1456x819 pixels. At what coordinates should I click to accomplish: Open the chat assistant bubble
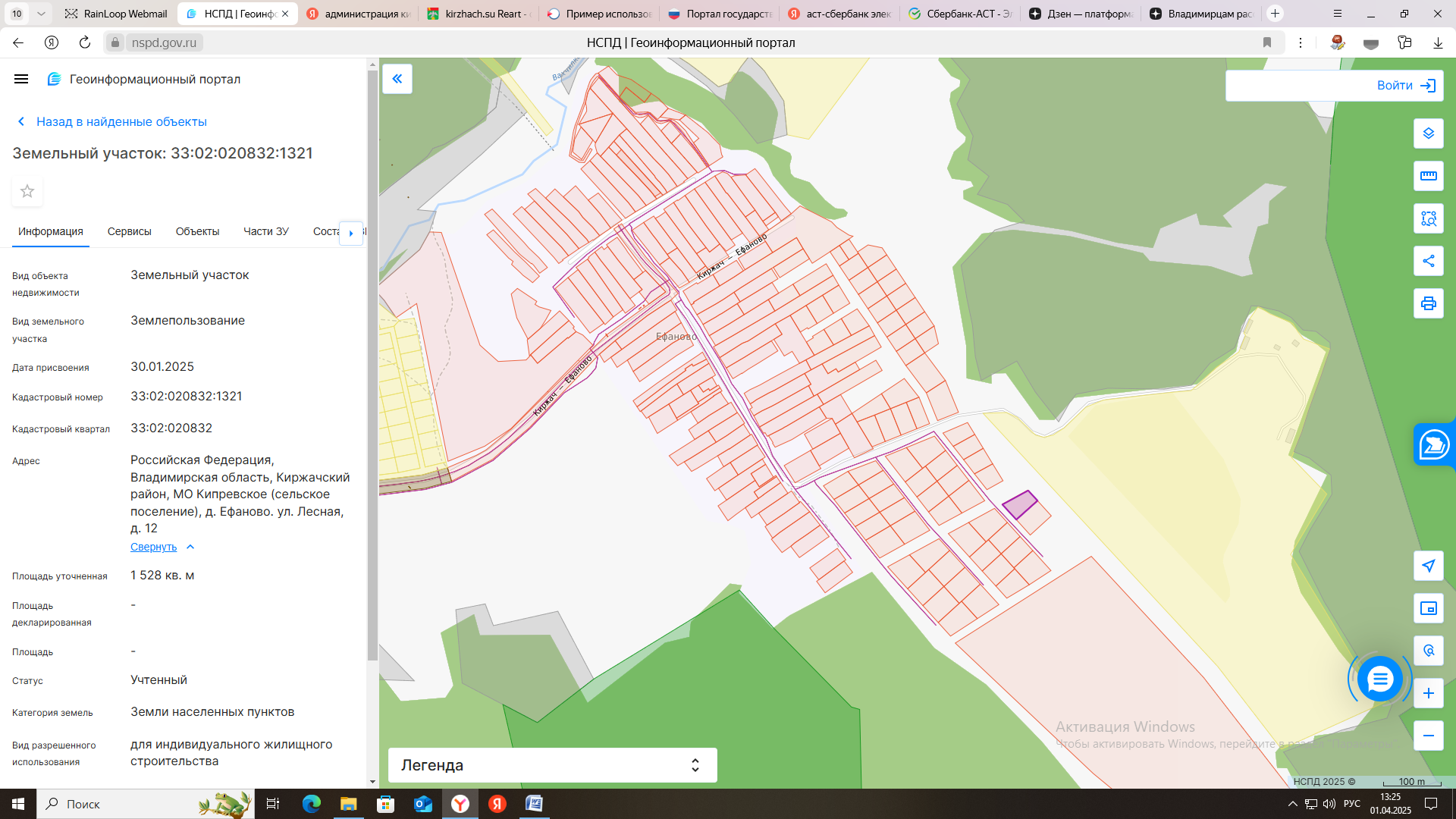pos(1379,679)
